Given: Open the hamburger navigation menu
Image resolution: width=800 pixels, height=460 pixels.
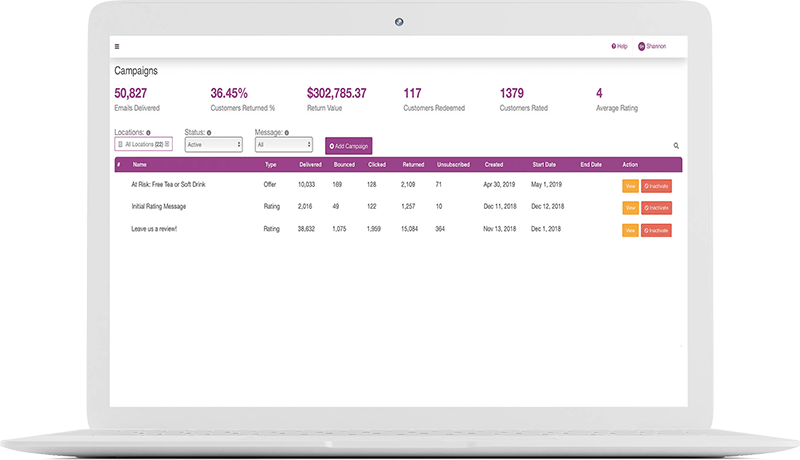Looking at the screenshot, I should click(117, 46).
